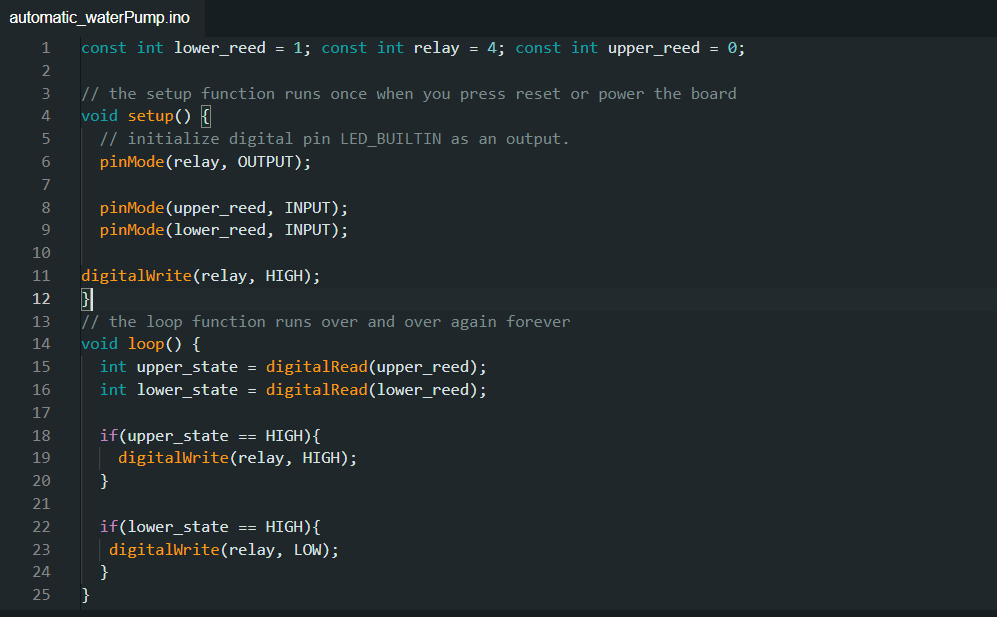The width and height of the screenshot is (997, 617).
Task: Click digitalWrite on line 11
Action: click(136, 276)
